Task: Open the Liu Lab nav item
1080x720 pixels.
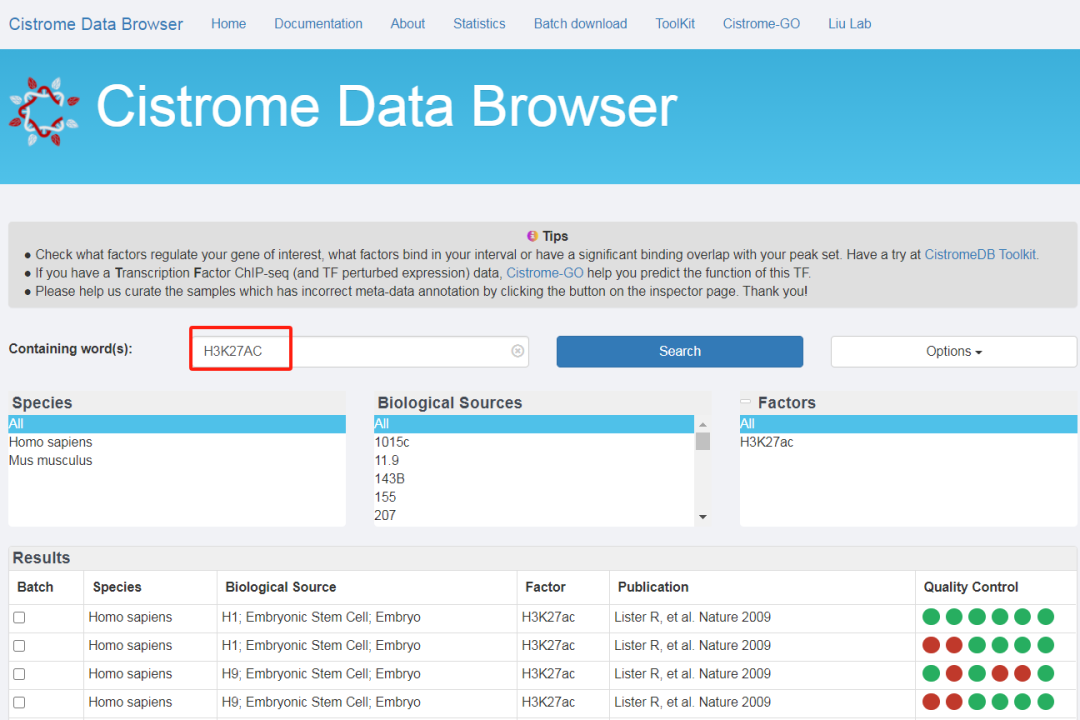Action: click(849, 23)
